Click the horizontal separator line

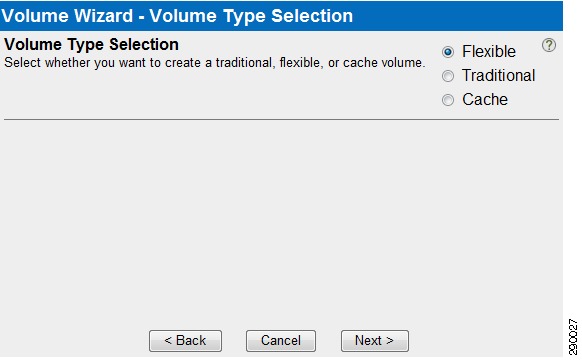[281, 119]
